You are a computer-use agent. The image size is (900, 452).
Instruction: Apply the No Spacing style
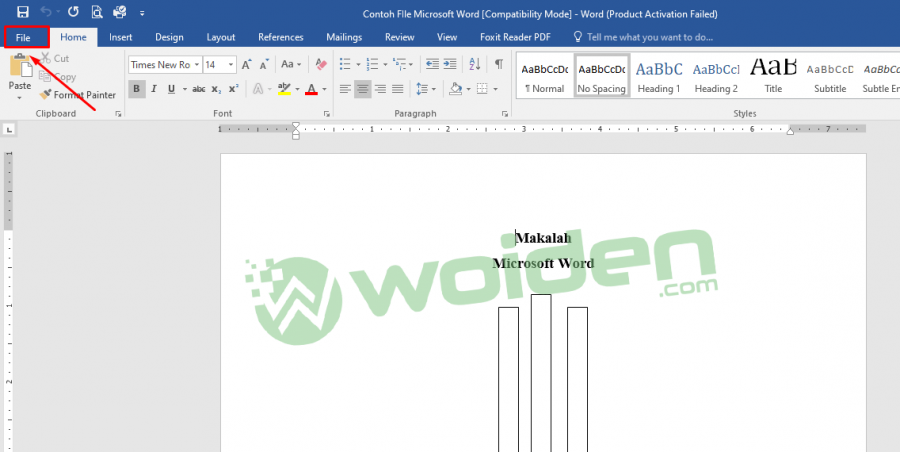point(602,76)
